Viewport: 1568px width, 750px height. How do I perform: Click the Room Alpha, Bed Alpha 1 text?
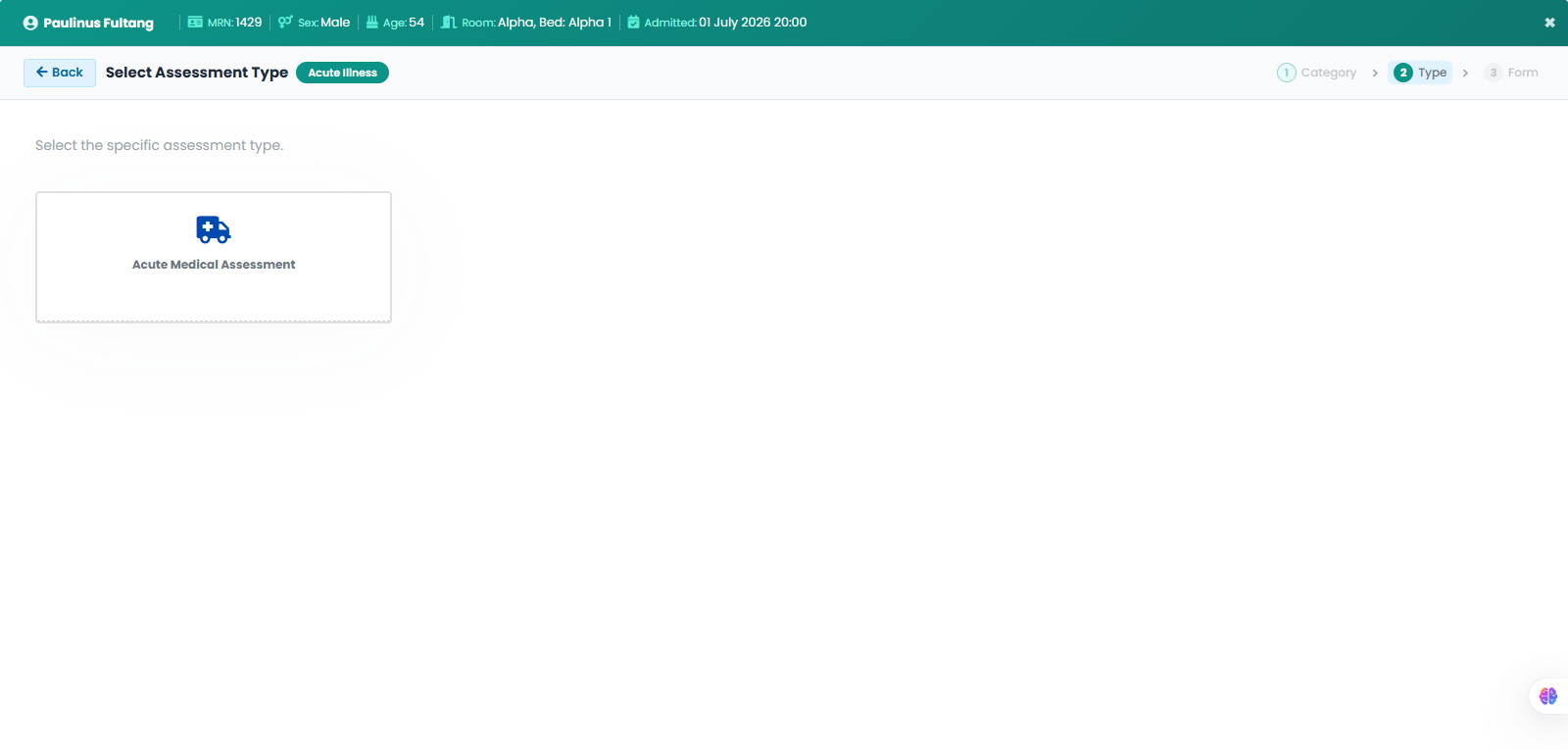(555, 22)
